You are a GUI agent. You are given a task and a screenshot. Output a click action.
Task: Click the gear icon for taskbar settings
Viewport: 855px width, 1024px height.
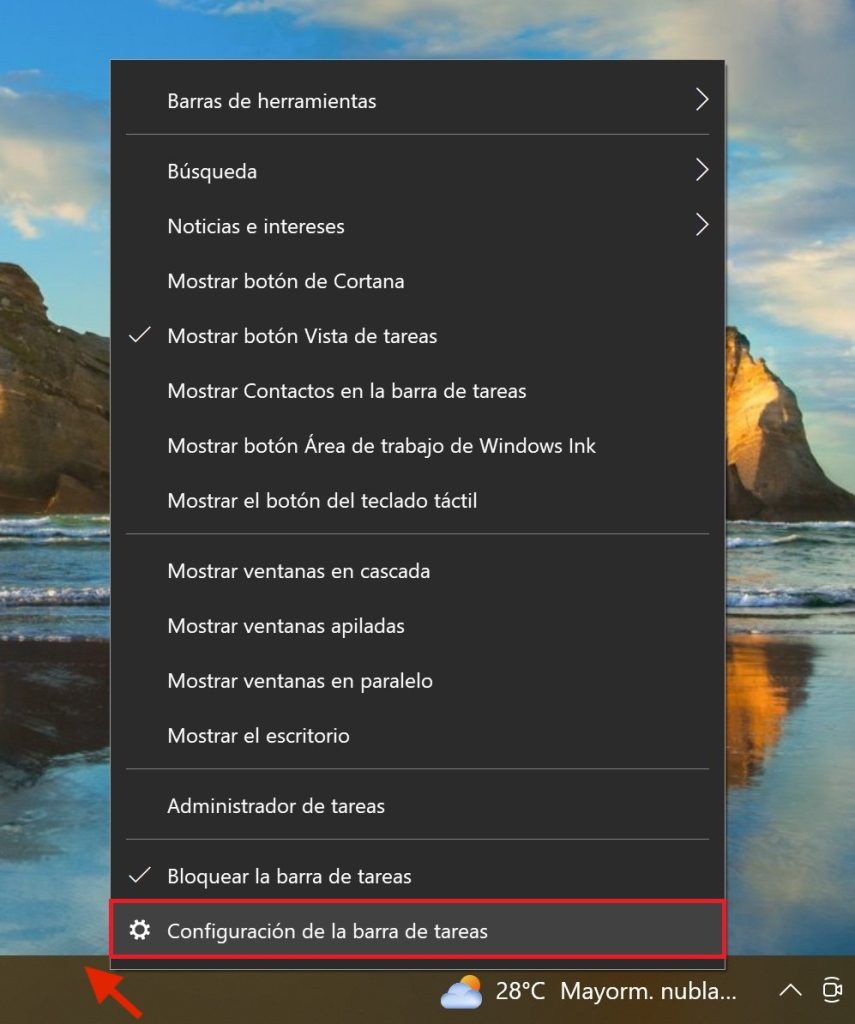pos(140,930)
